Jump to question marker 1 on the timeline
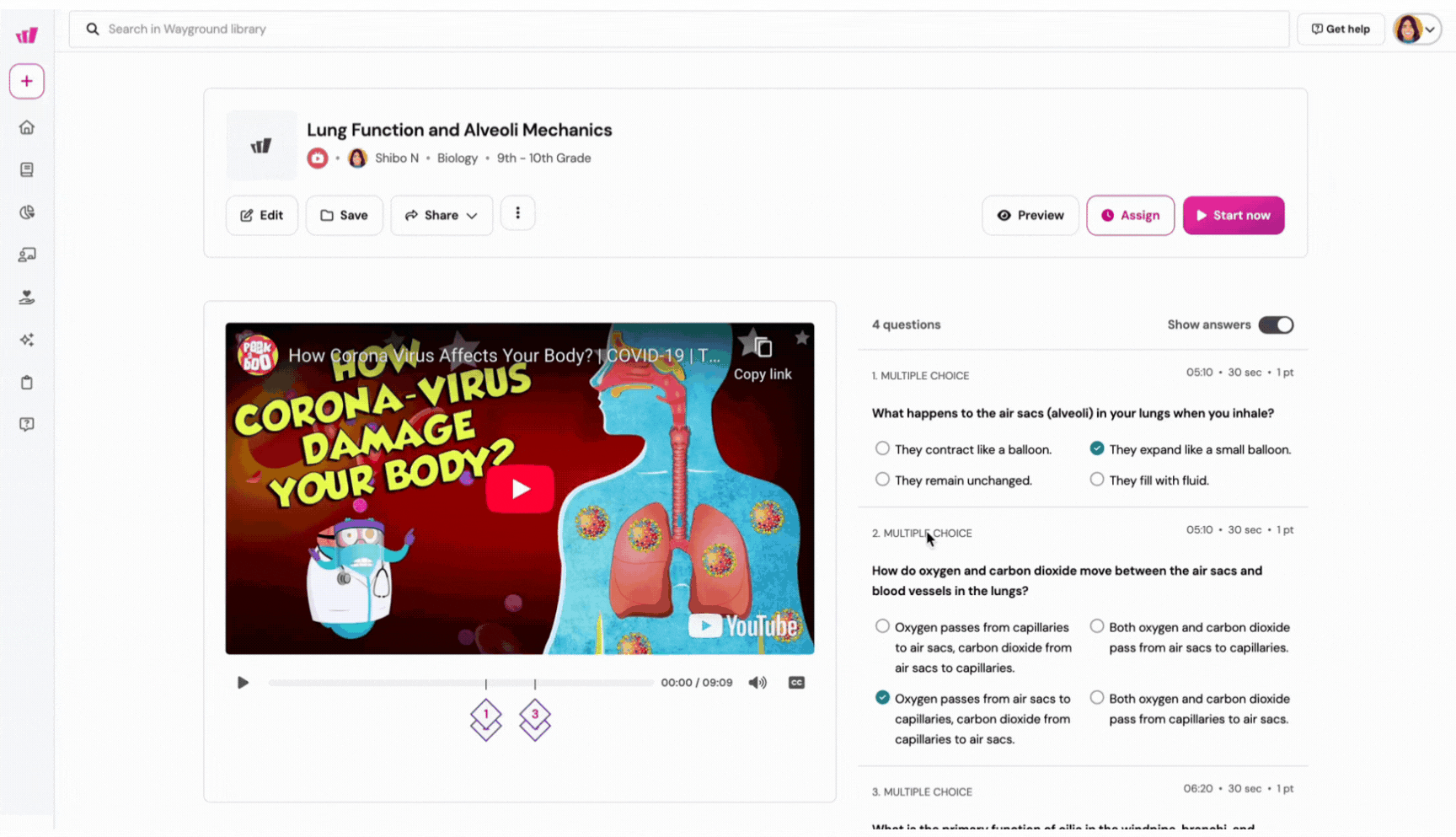The image size is (1456, 837). click(x=485, y=716)
